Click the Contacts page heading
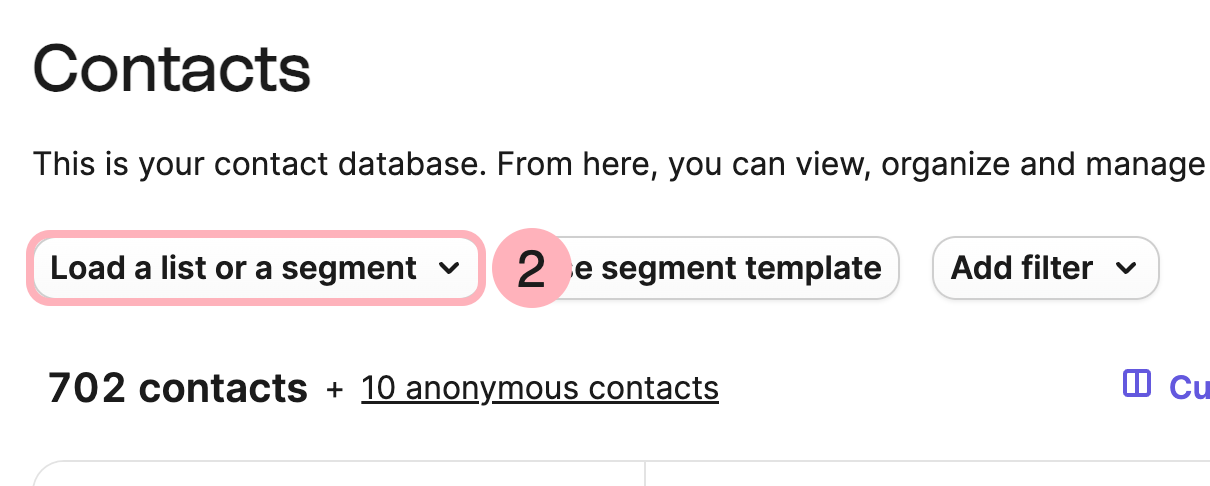Image resolution: width=1210 pixels, height=486 pixels. pyautogui.click(x=172, y=69)
